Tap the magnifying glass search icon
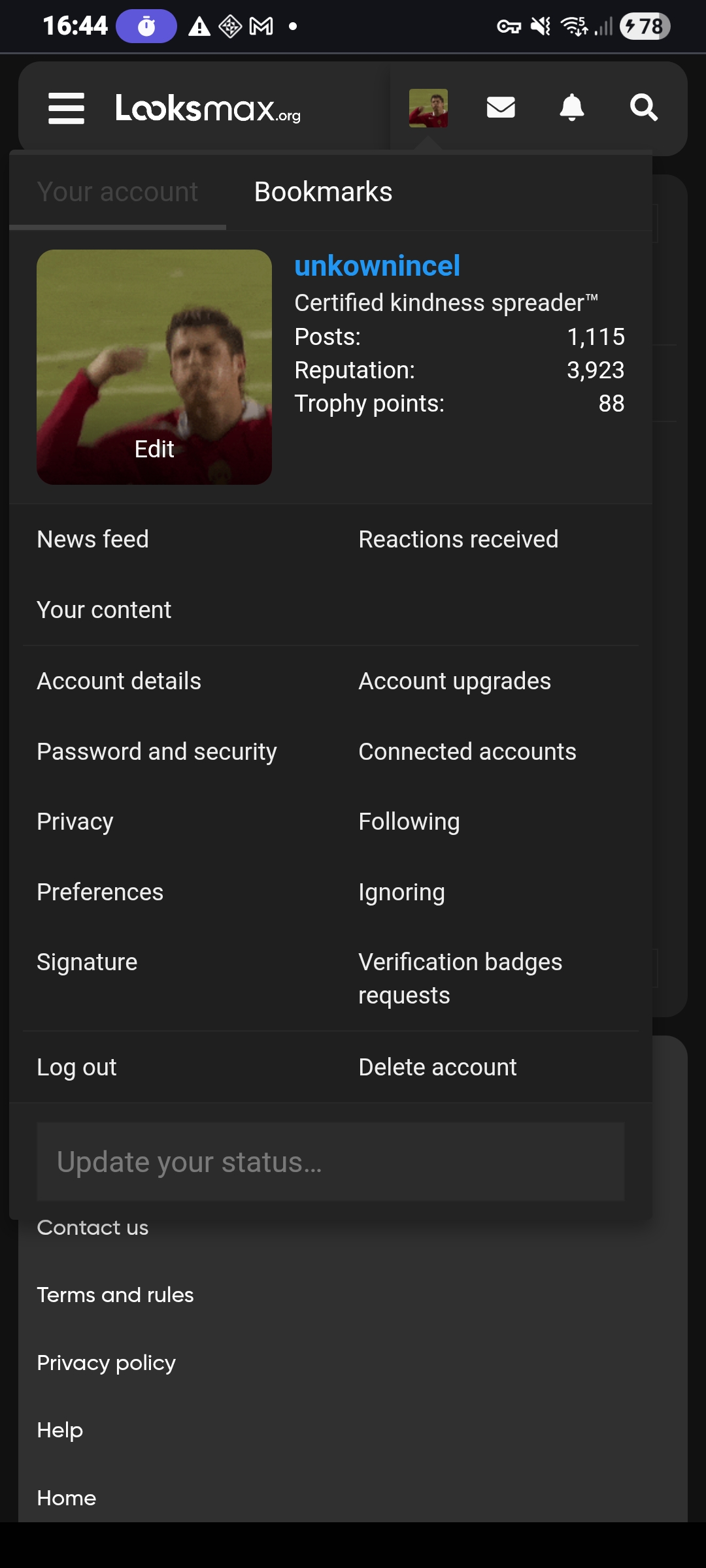706x1568 pixels. [x=643, y=108]
